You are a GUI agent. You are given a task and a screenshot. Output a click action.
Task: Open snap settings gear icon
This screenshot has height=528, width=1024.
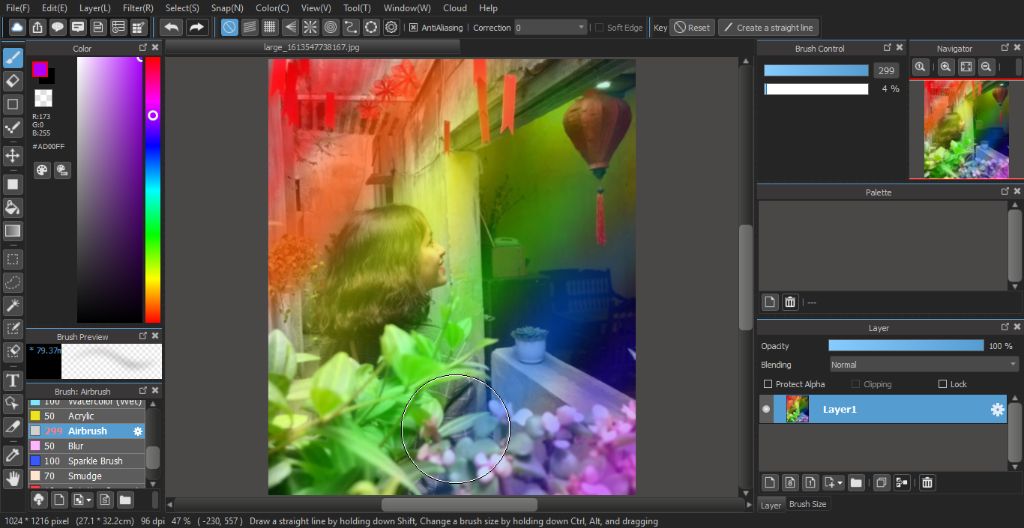391,27
